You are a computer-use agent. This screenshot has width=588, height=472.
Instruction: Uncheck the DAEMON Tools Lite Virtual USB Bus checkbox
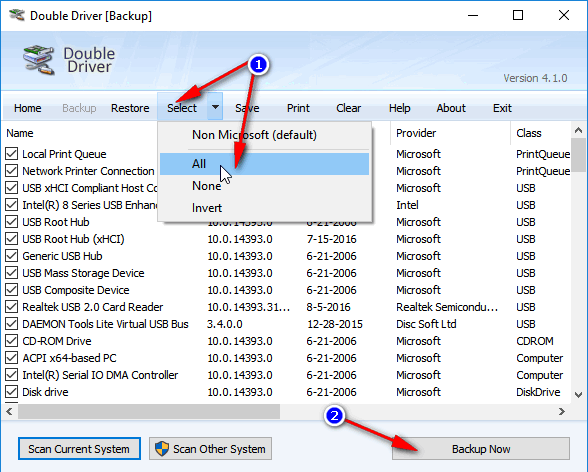tap(11, 324)
